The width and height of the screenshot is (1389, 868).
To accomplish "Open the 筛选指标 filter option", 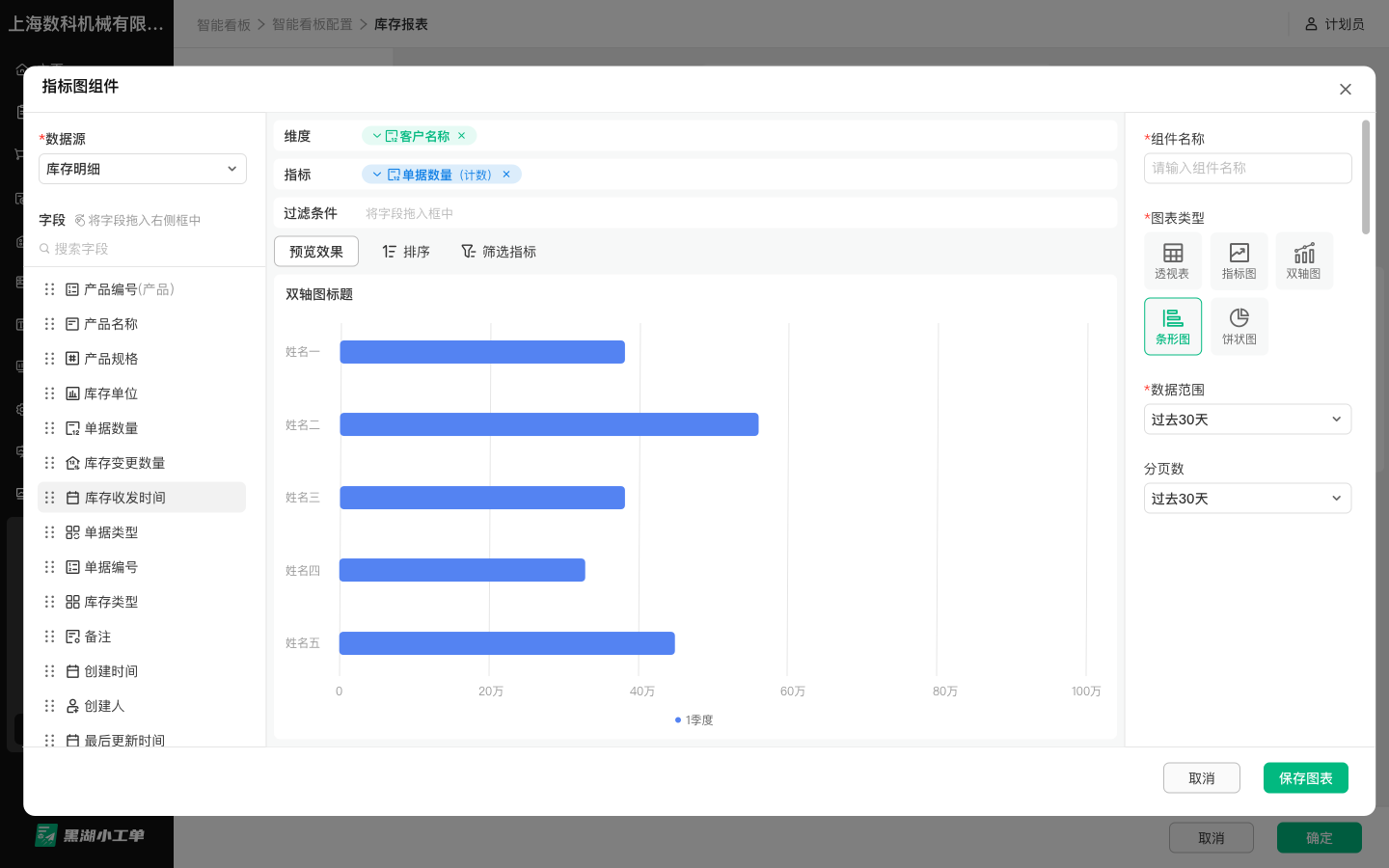I will coord(499,251).
